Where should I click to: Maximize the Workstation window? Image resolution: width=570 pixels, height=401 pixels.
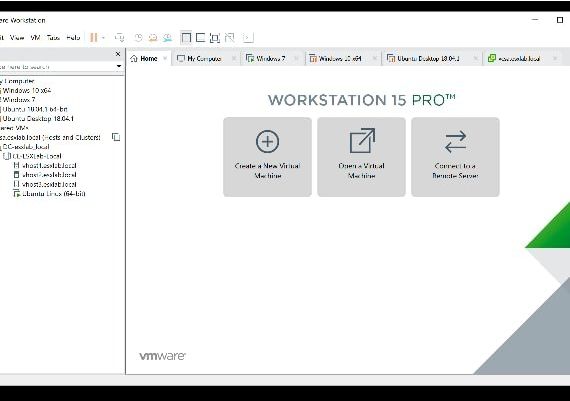[560, 20]
